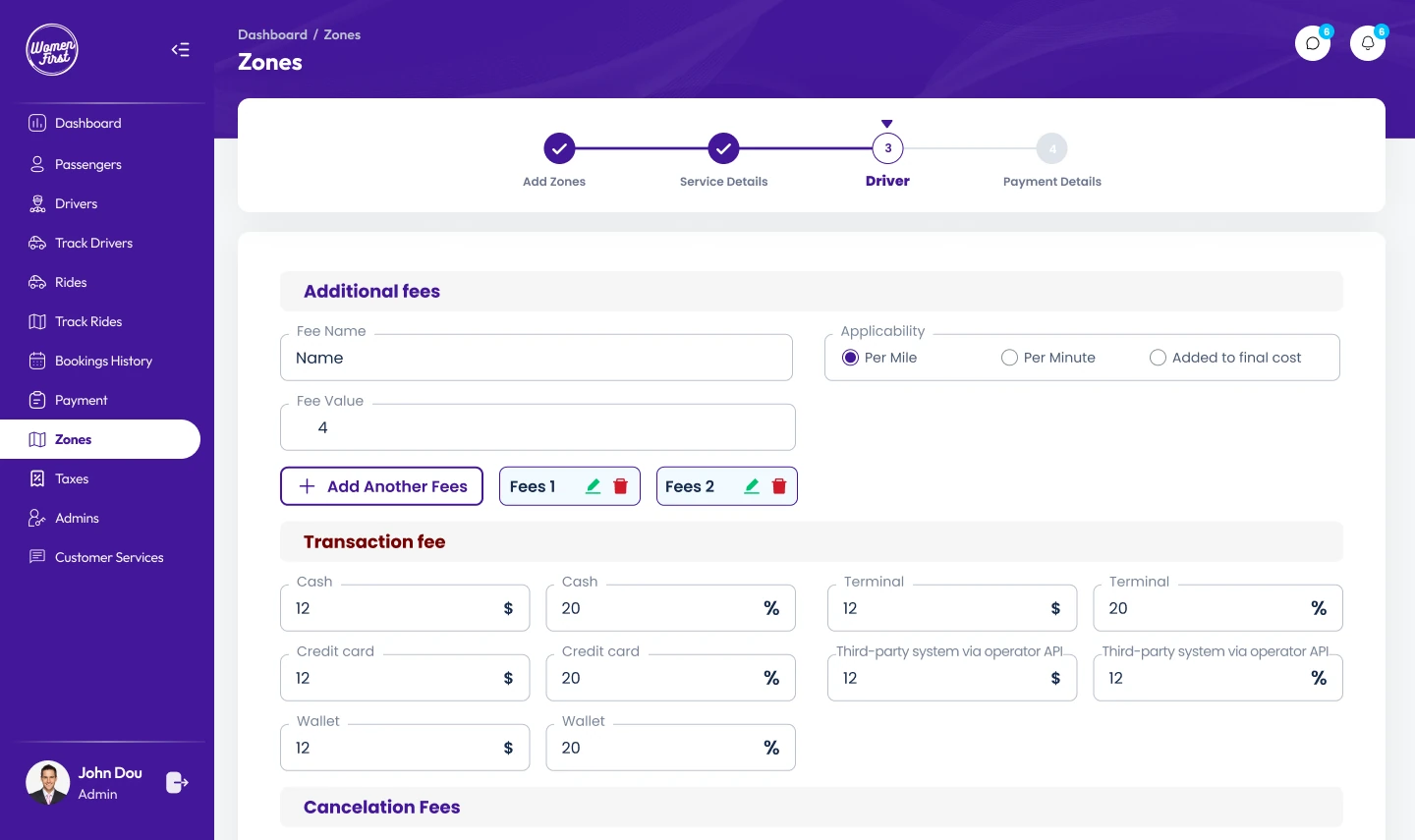Open the chat messages icon
This screenshot has height=840, width=1415.
[1313, 43]
